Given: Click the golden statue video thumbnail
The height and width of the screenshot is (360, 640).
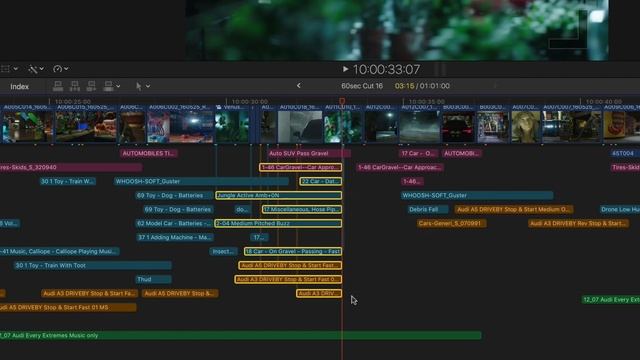Looking at the screenshot, I should (x=526, y=127).
